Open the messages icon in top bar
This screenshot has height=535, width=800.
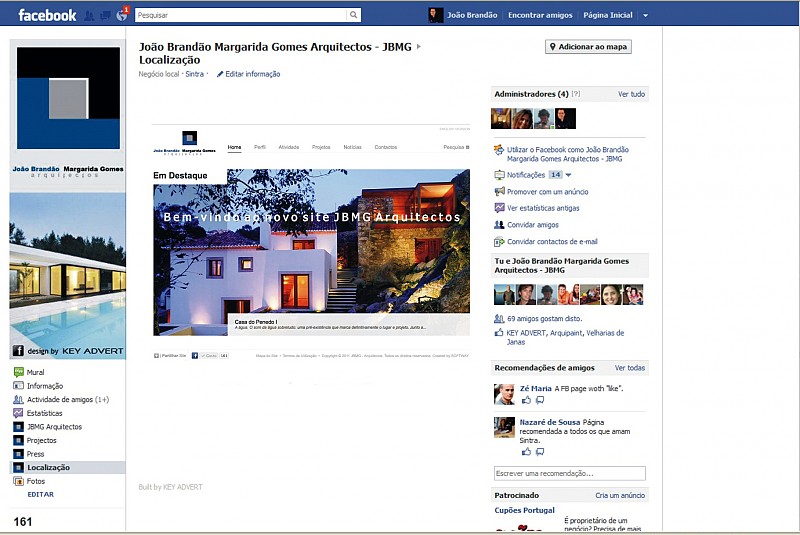click(105, 16)
